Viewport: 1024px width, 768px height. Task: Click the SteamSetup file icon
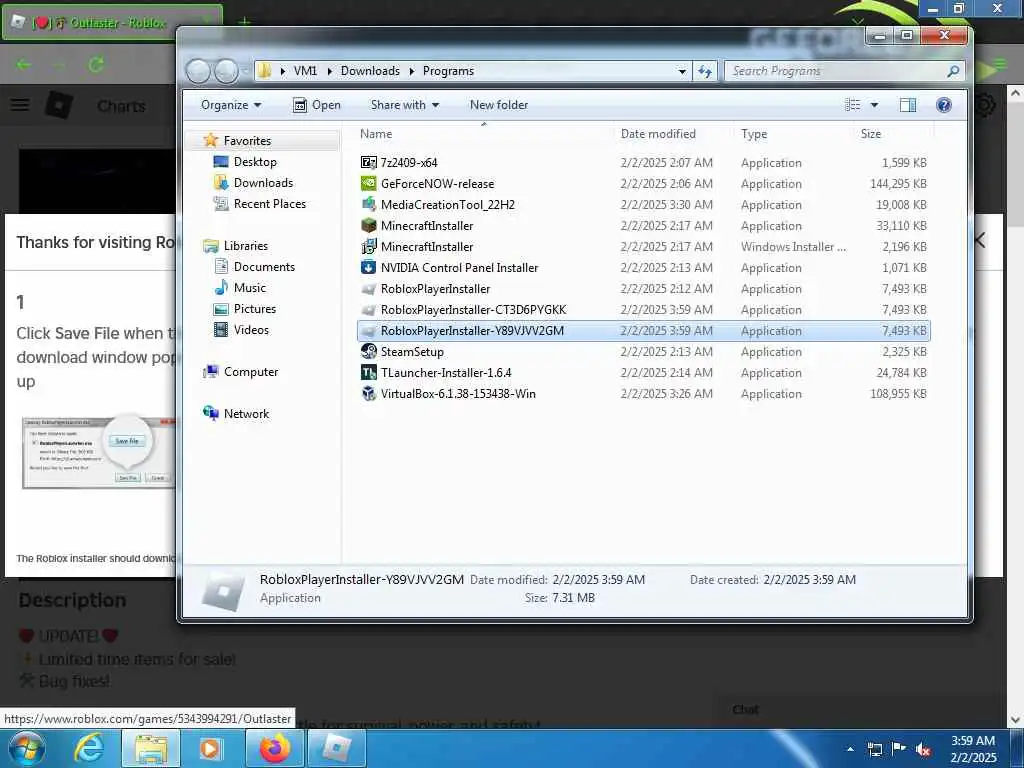point(368,351)
